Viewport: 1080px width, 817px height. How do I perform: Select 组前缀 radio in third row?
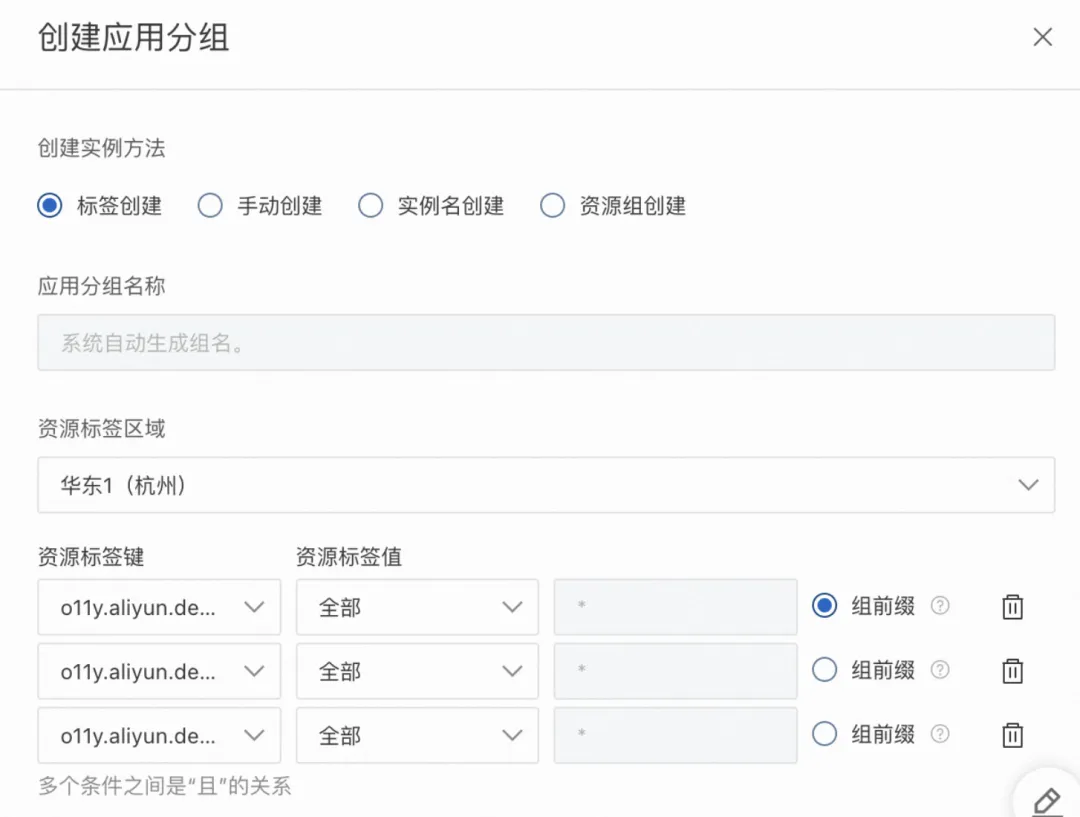click(824, 734)
